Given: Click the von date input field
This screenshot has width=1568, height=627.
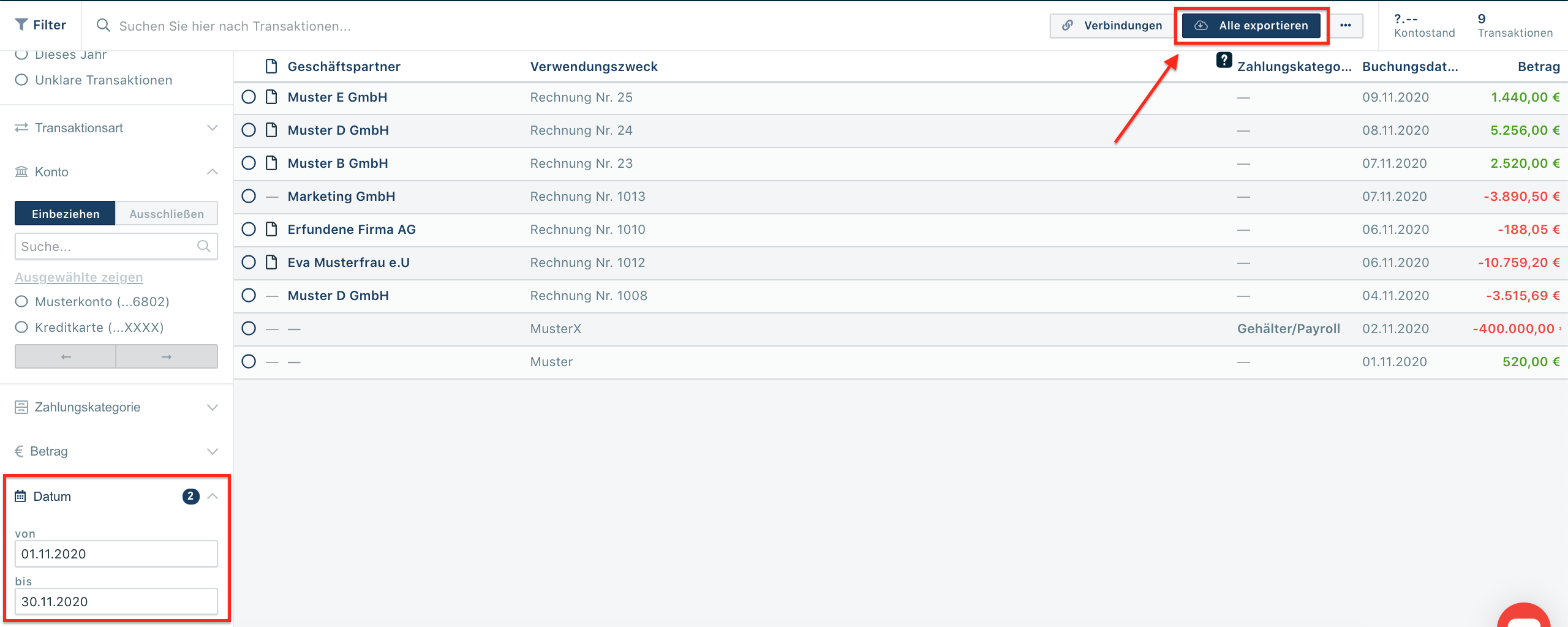Looking at the screenshot, I should 116,554.
